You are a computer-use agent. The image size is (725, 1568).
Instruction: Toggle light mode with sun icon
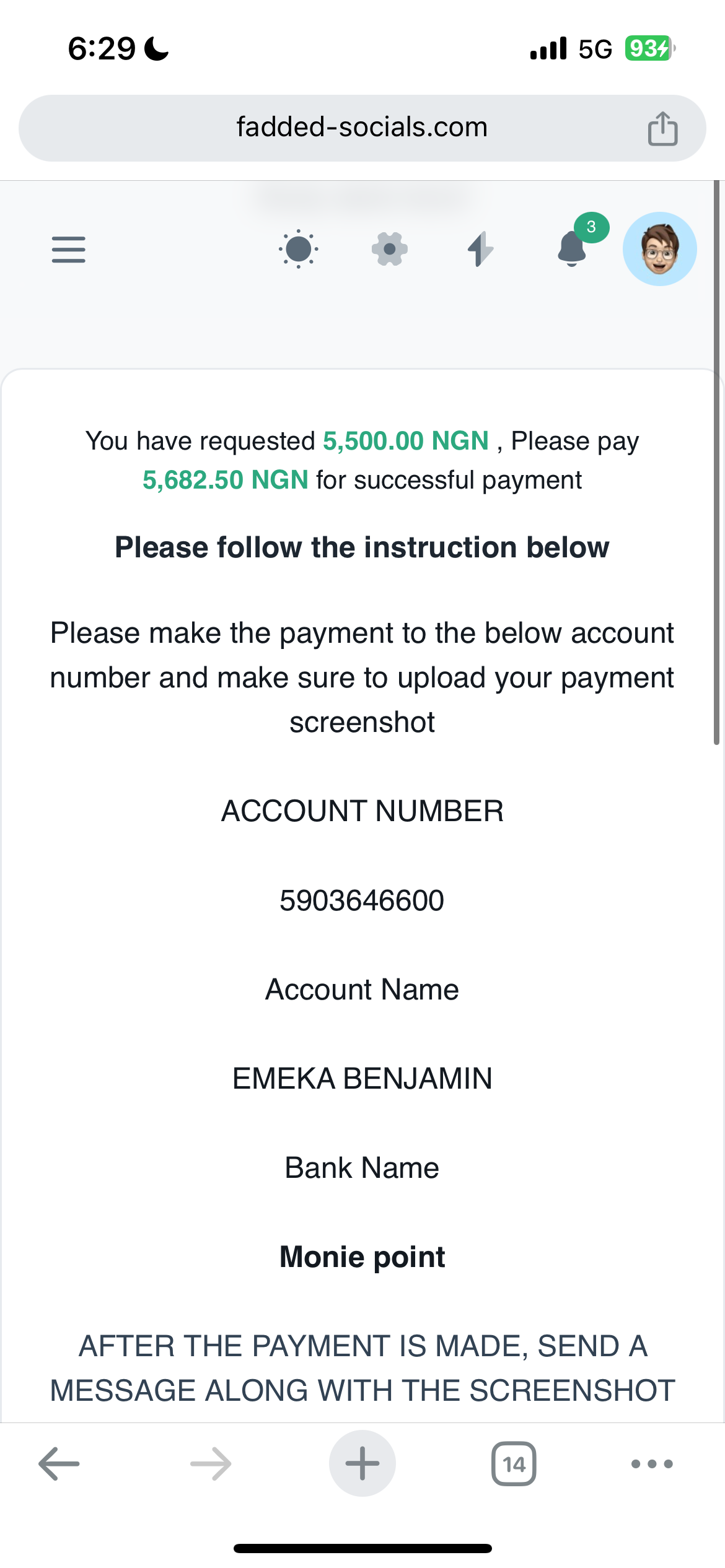pos(299,249)
